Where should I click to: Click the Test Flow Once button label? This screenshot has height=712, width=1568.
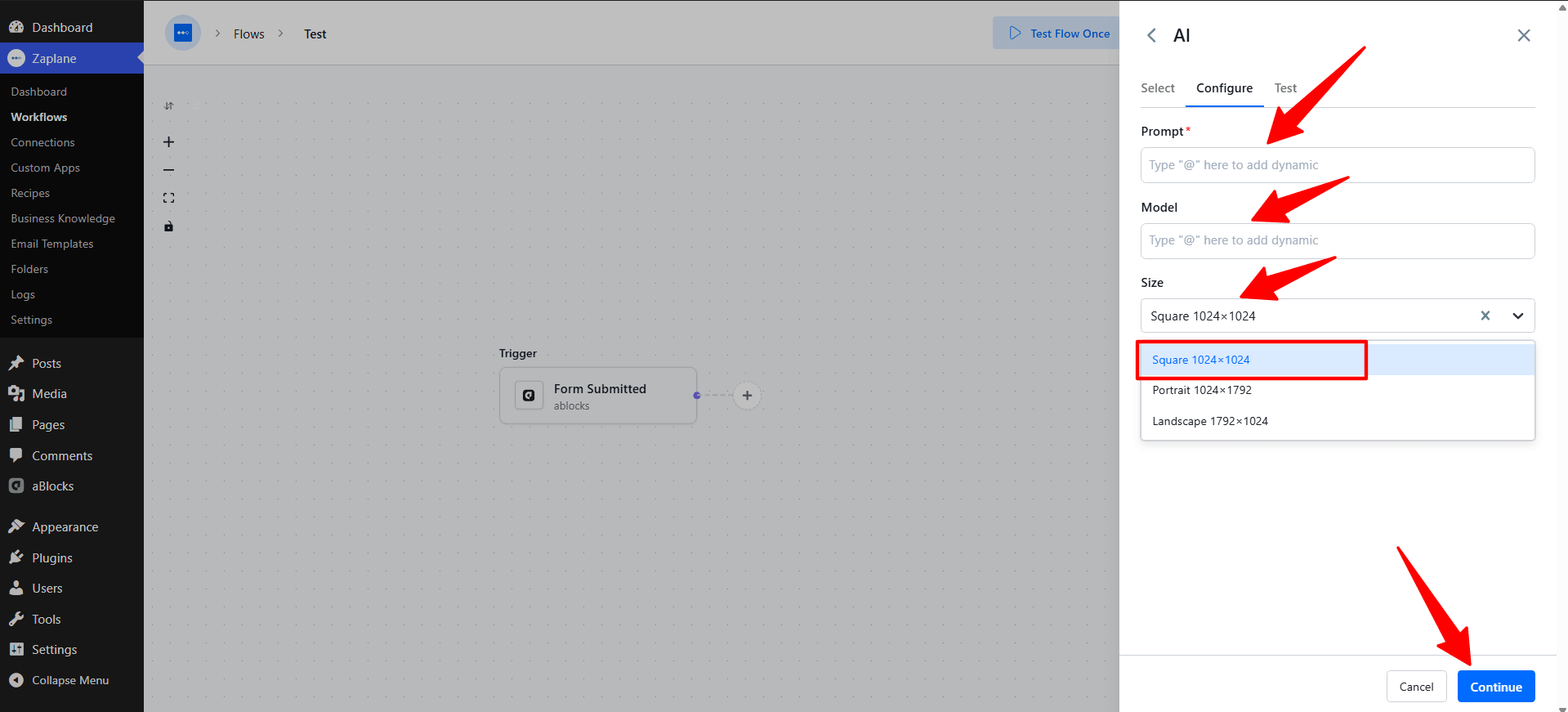1070,34
